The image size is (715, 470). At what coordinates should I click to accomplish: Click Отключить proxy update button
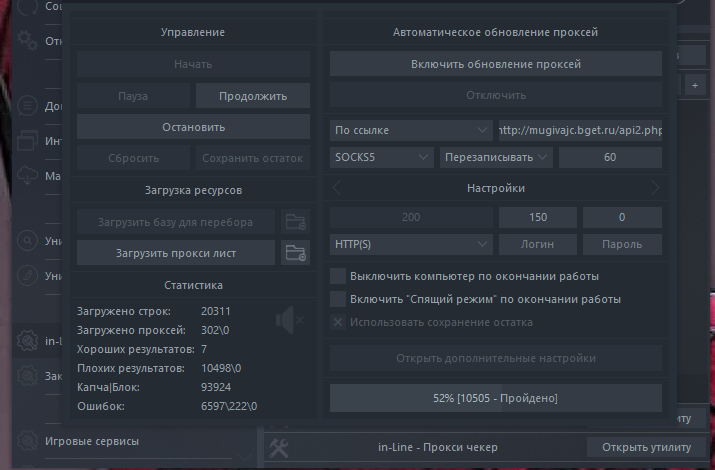[x=496, y=95]
